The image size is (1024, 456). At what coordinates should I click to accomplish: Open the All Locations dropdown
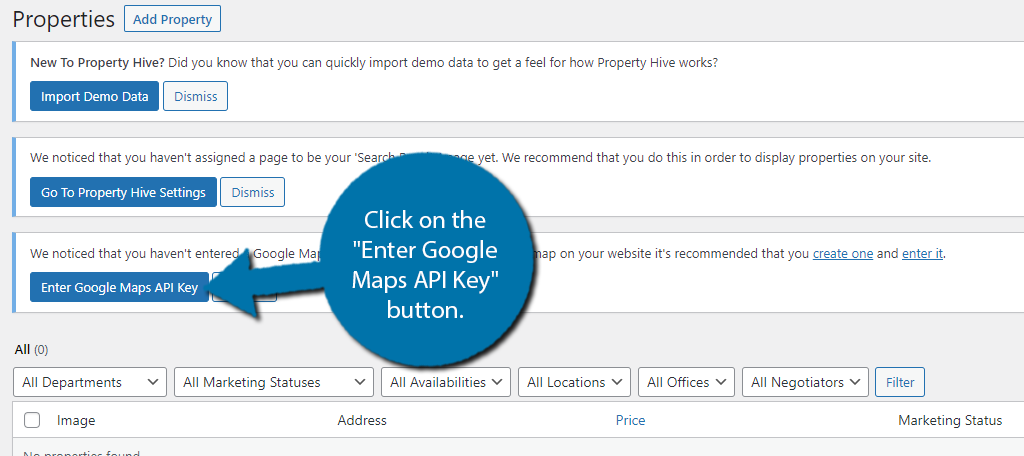(574, 382)
